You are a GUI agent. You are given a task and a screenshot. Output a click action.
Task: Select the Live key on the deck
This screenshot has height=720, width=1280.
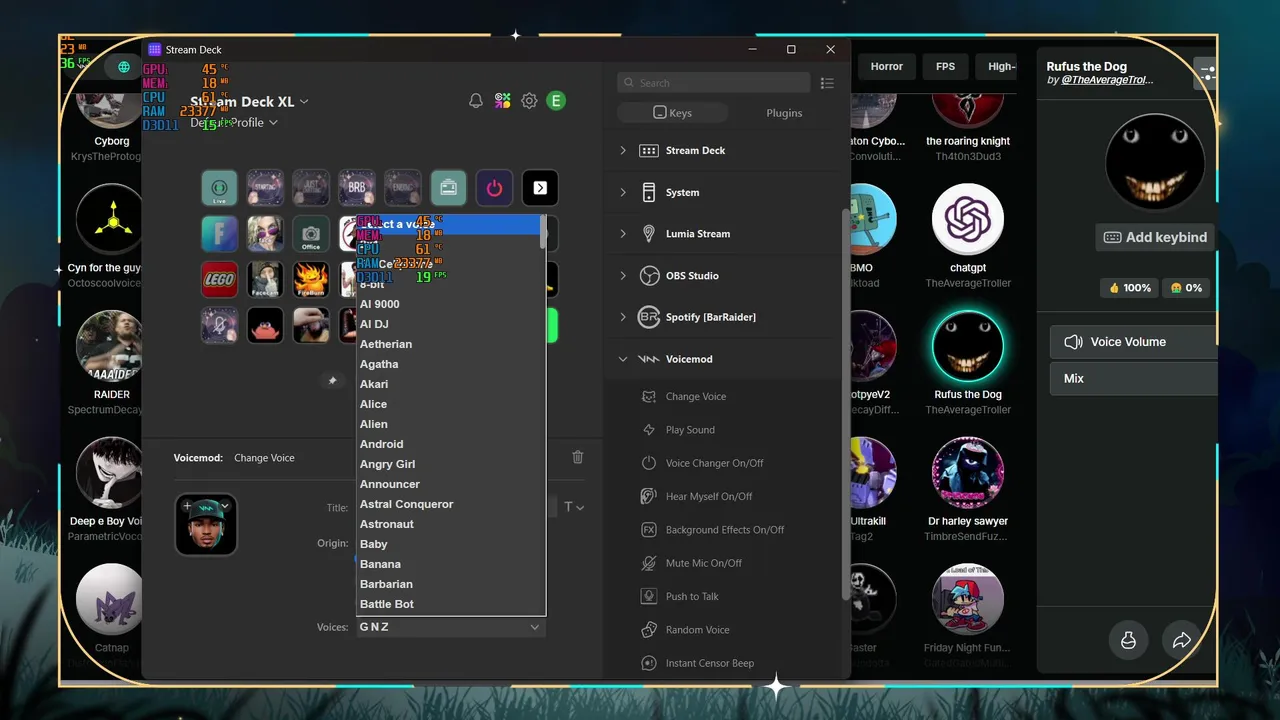219,187
